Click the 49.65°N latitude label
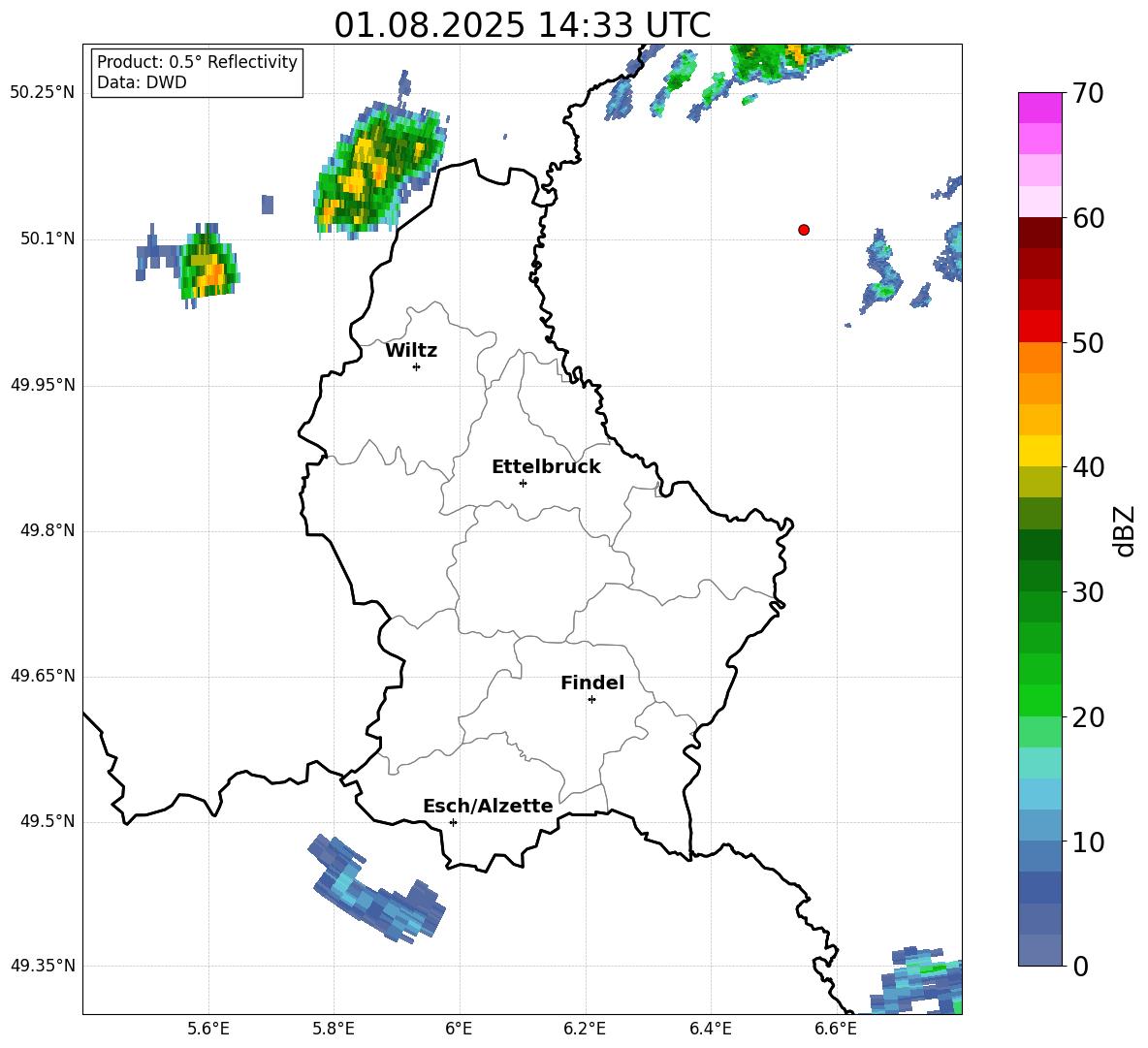 pos(43,676)
